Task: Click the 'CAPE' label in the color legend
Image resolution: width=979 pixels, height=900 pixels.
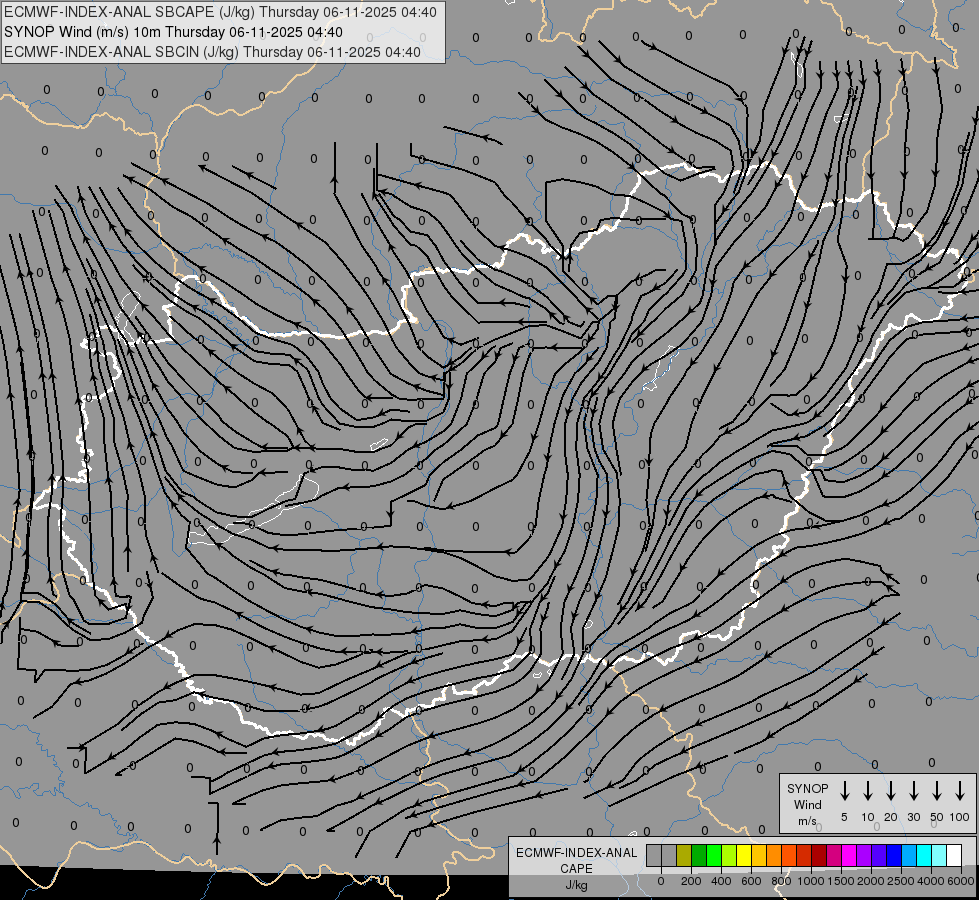Action: [x=576, y=868]
